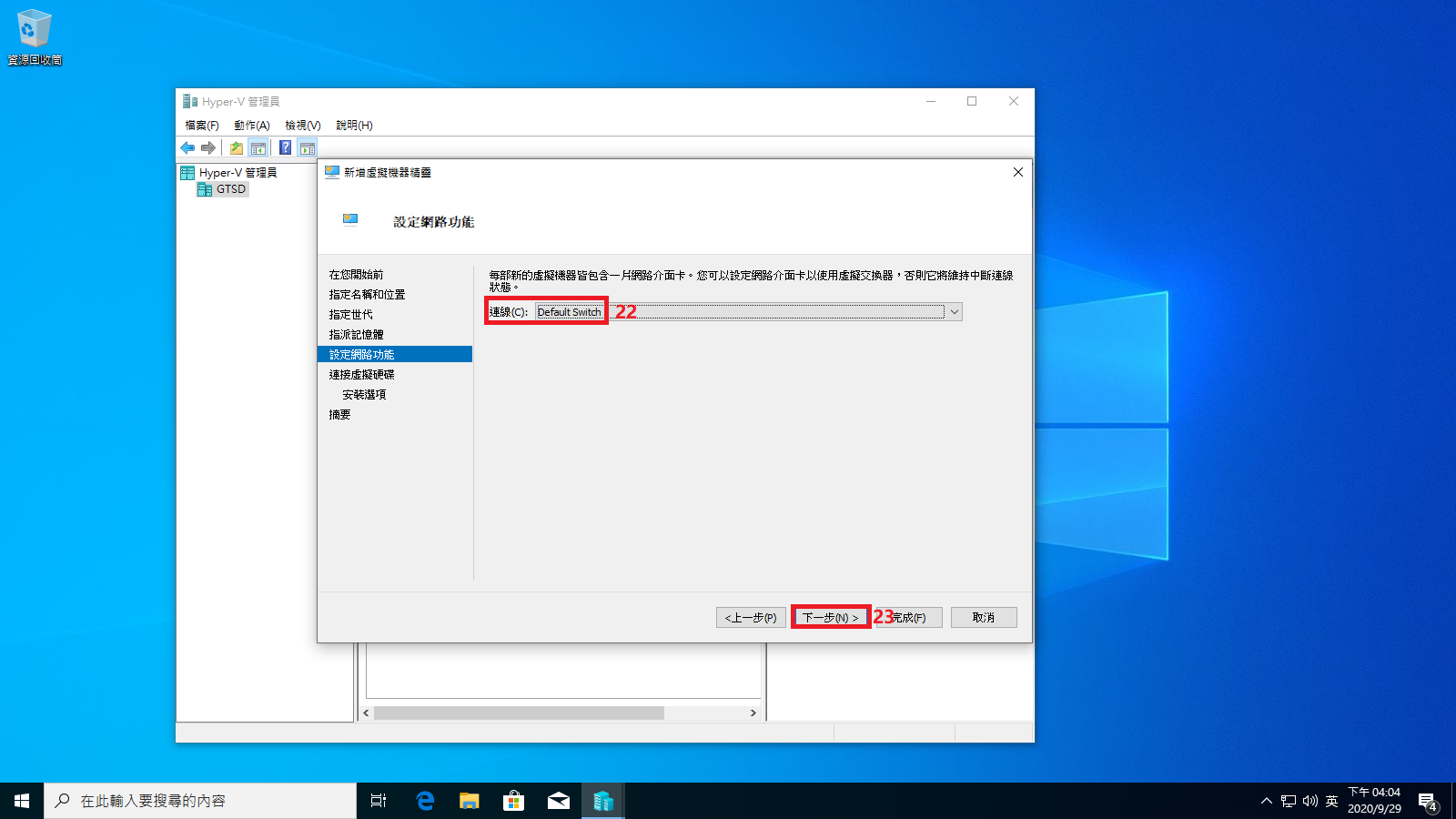
Task: Open the 檔案(F) menu
Action: pyautogui.click(x=202, y=126)
